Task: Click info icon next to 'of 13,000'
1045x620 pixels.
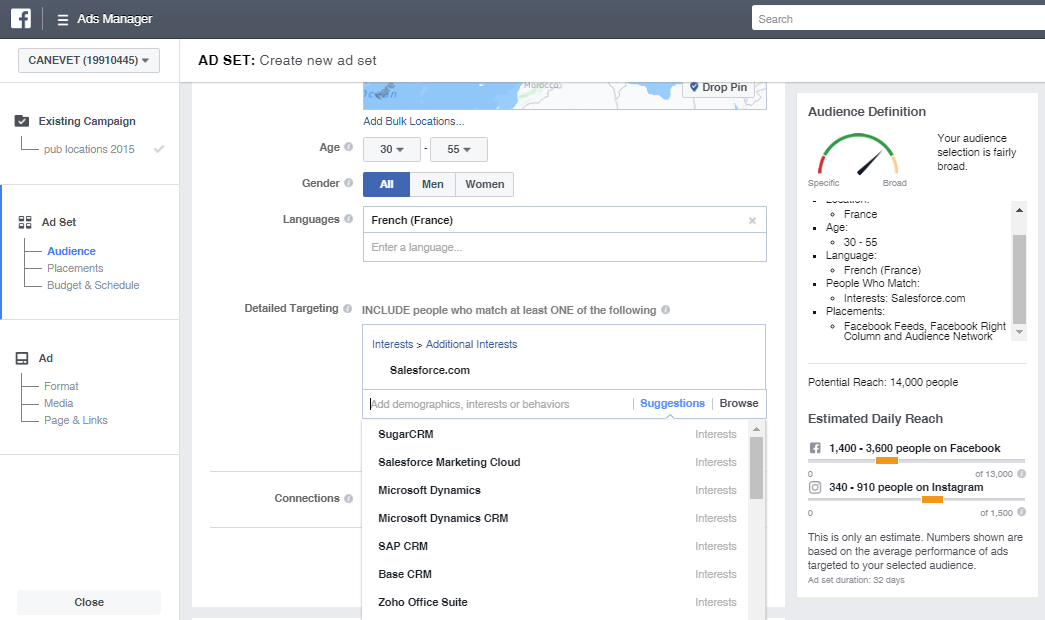Action: coord(1022,473)
